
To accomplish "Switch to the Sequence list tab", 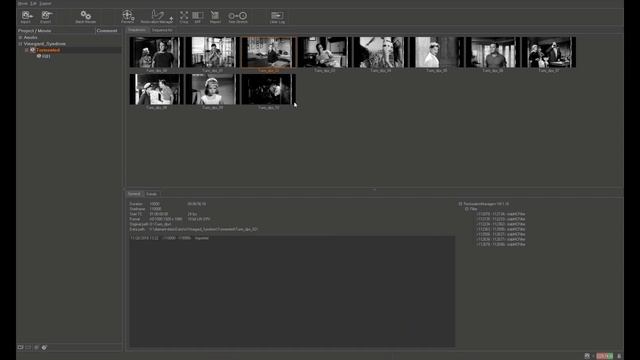I will 162,30.
